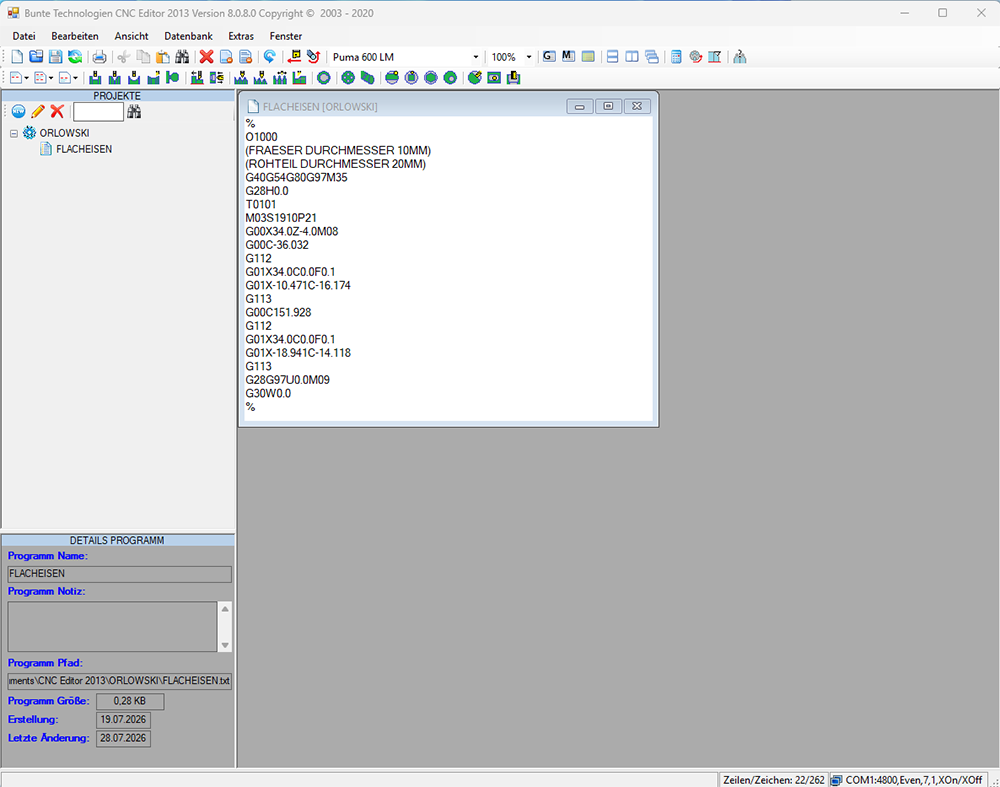
Task: Open the Extras menu
Action: pyautogui.click(x=241, y=36)
